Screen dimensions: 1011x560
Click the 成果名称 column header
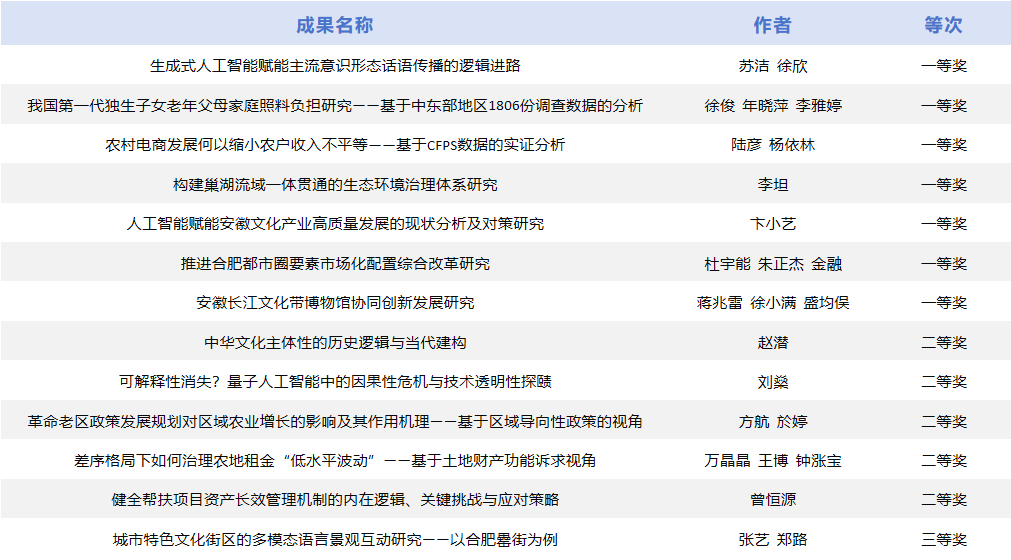(x=334, y=25)
